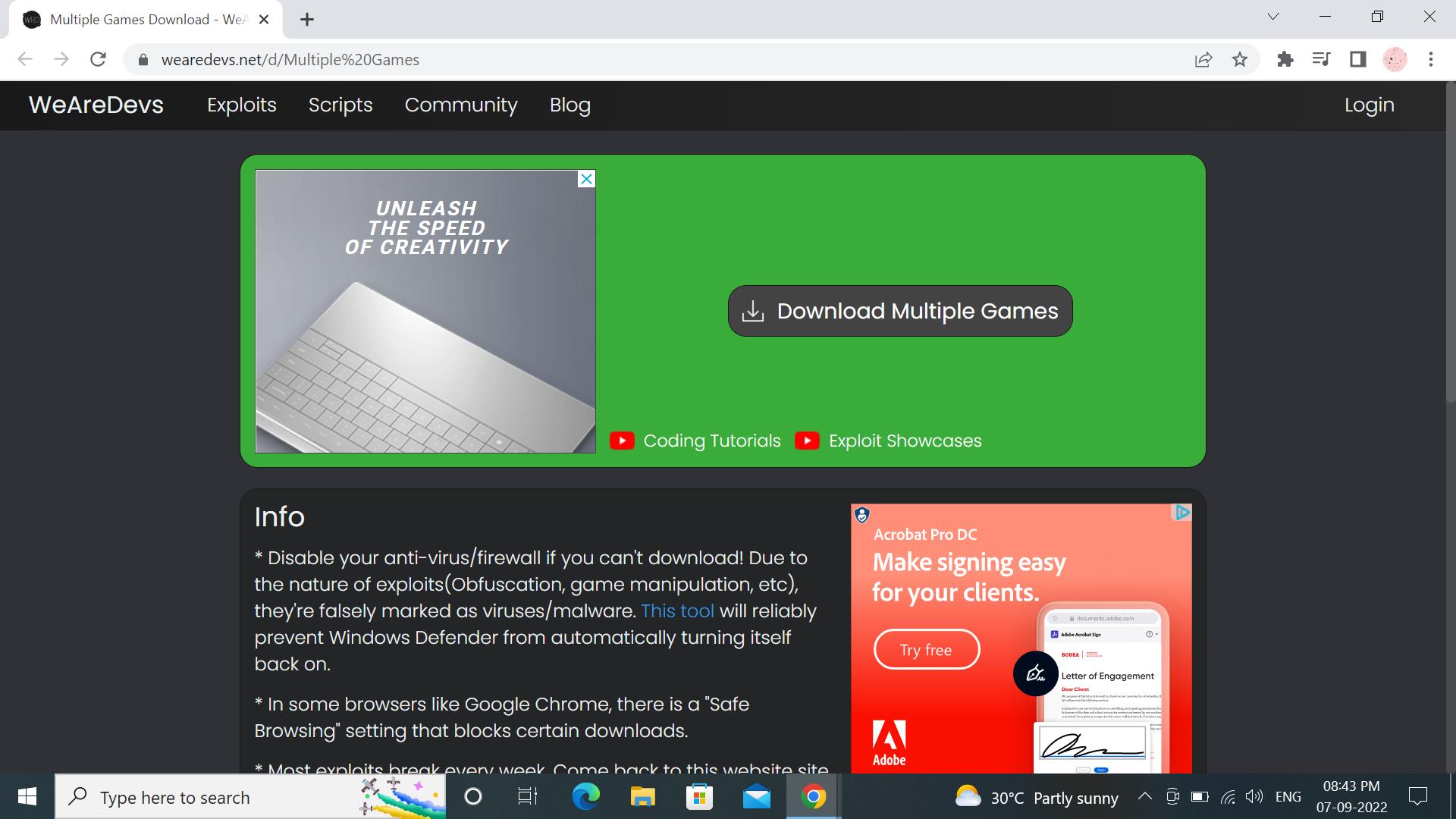The image size is (1456, 819).
Task: Launch Microsoft Edge from taskbar
Action: click(x=585, y=797)
